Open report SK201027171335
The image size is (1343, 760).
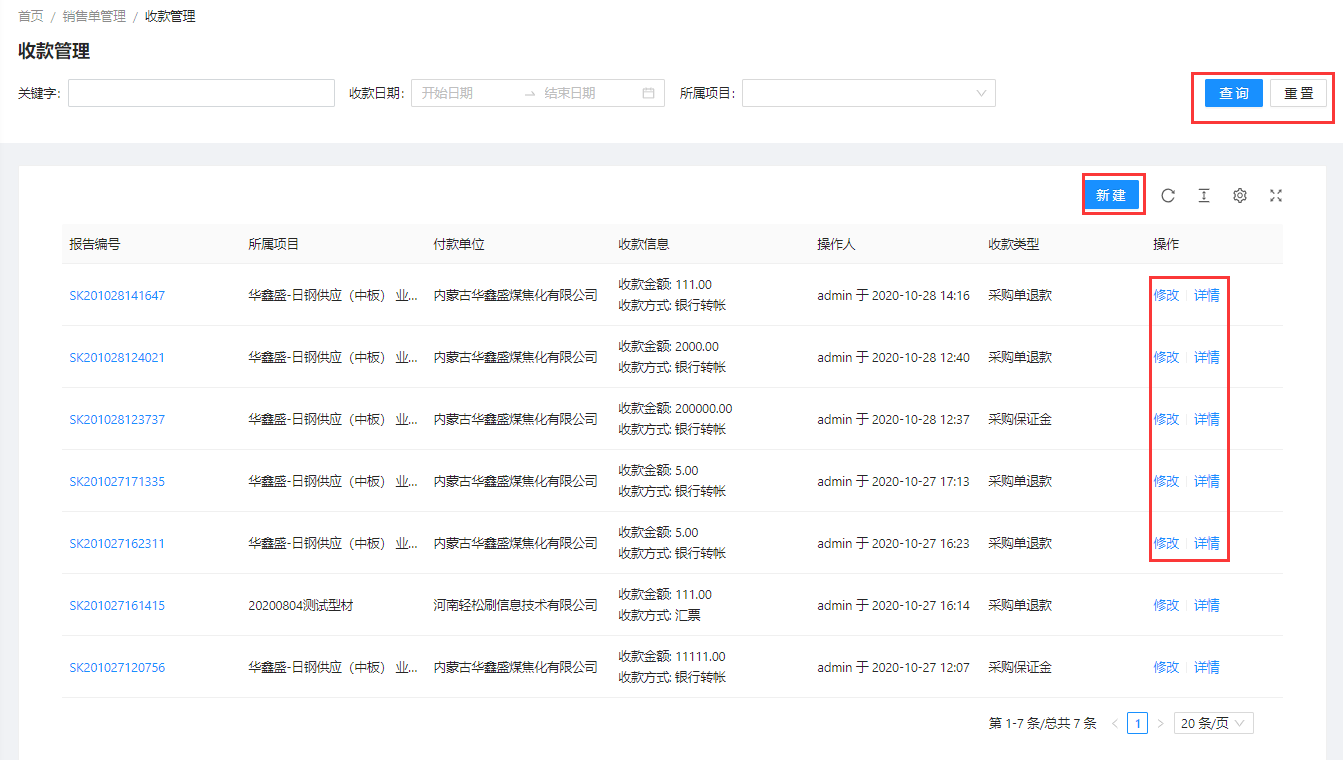pyautogui.click(x=117, y=482)
